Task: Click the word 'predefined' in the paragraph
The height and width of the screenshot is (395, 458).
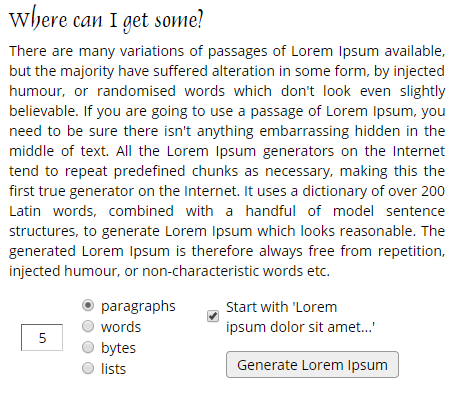Action: pos(149,172)
